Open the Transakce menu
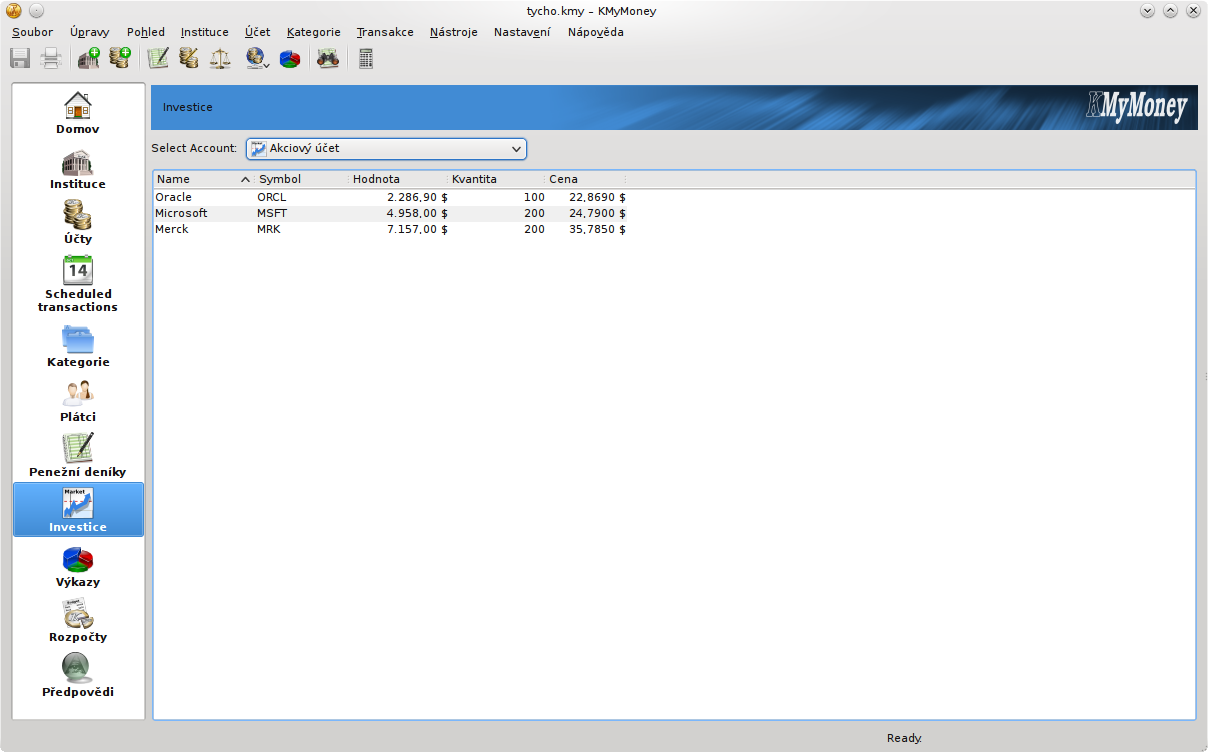Image resolution: width=1208 pixels, height=752 pixels. tap(385, 32)
